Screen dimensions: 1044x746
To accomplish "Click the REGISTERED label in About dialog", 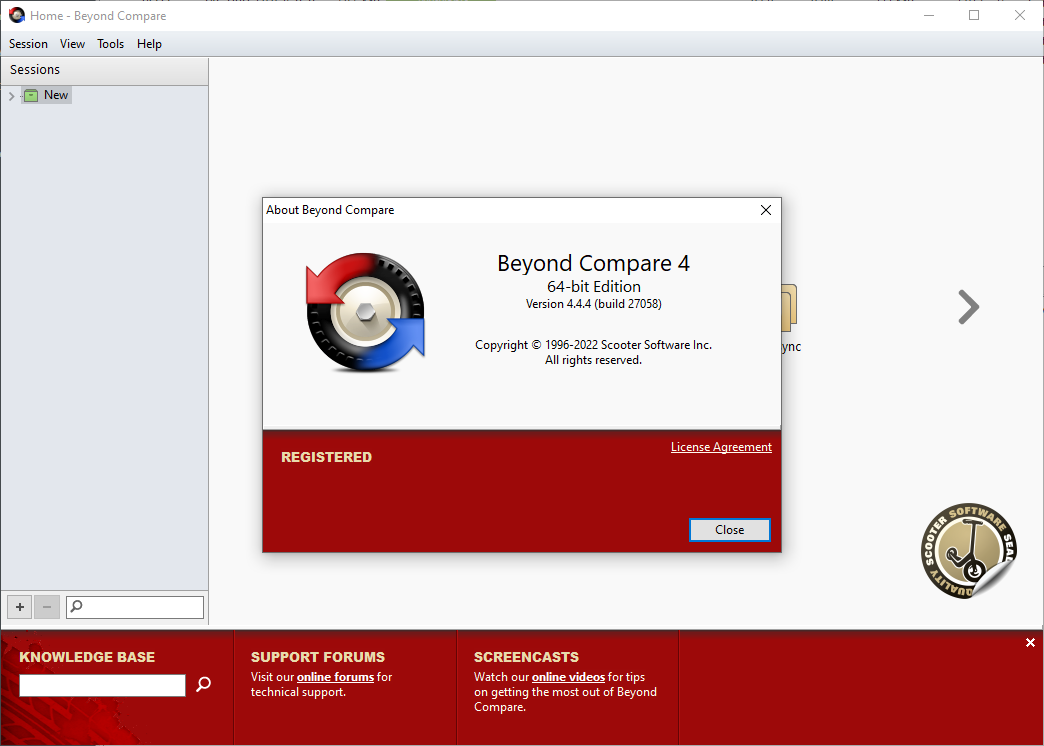I will 326,457.
